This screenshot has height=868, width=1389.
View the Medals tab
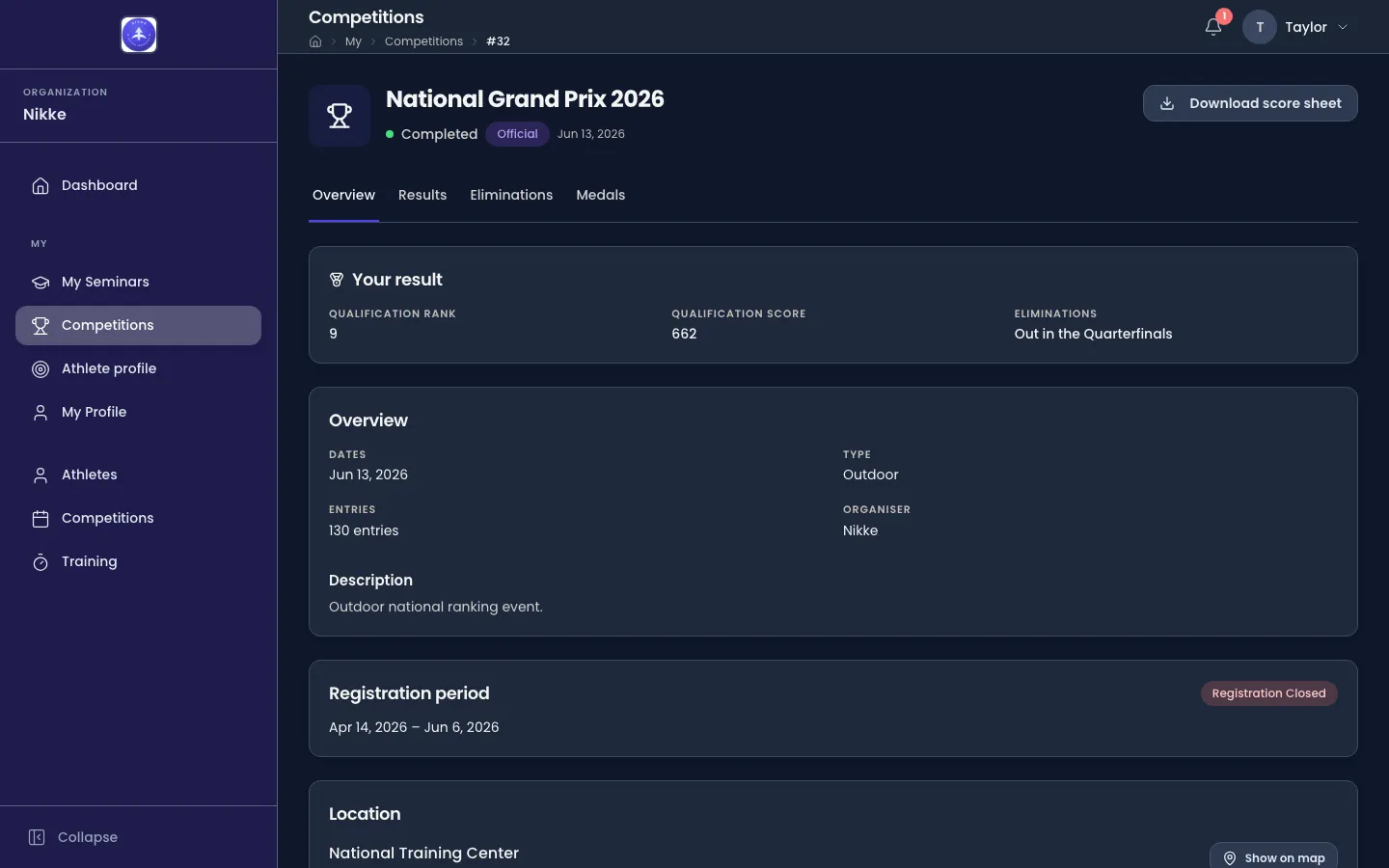[x=600, y=195]
